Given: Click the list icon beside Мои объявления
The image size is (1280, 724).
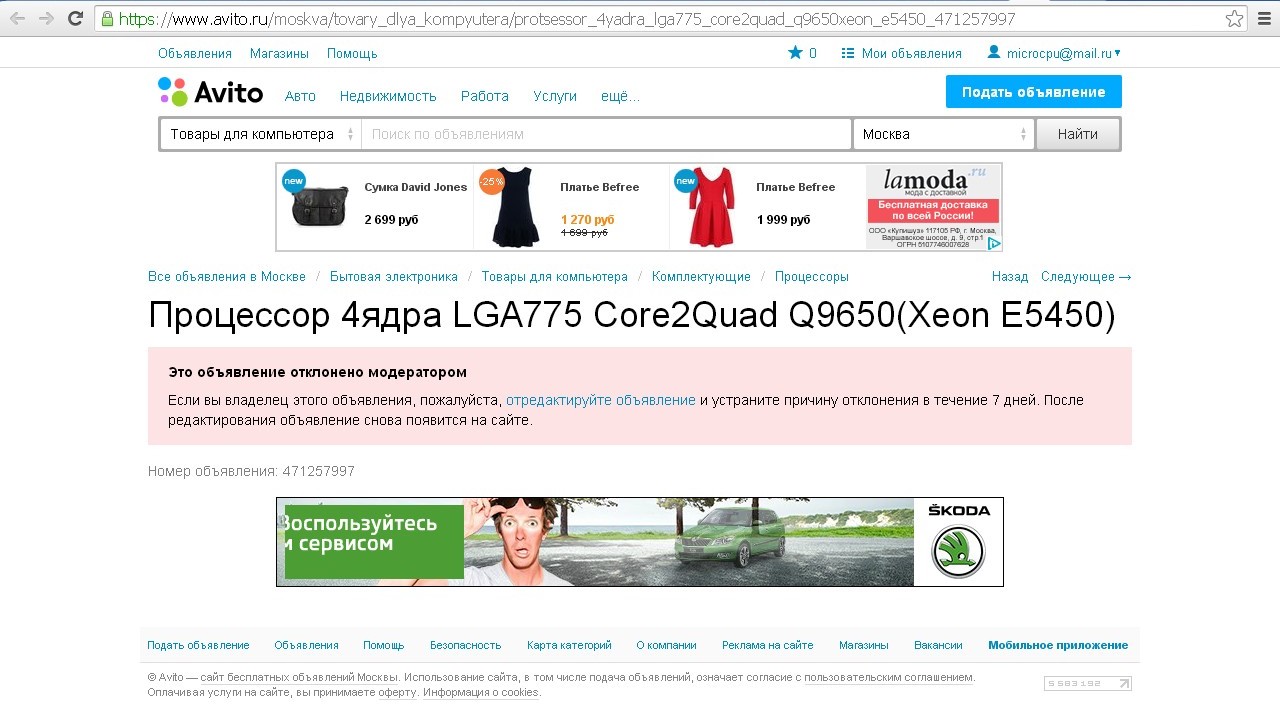Looking at the screenshot, I should [848, 53].
